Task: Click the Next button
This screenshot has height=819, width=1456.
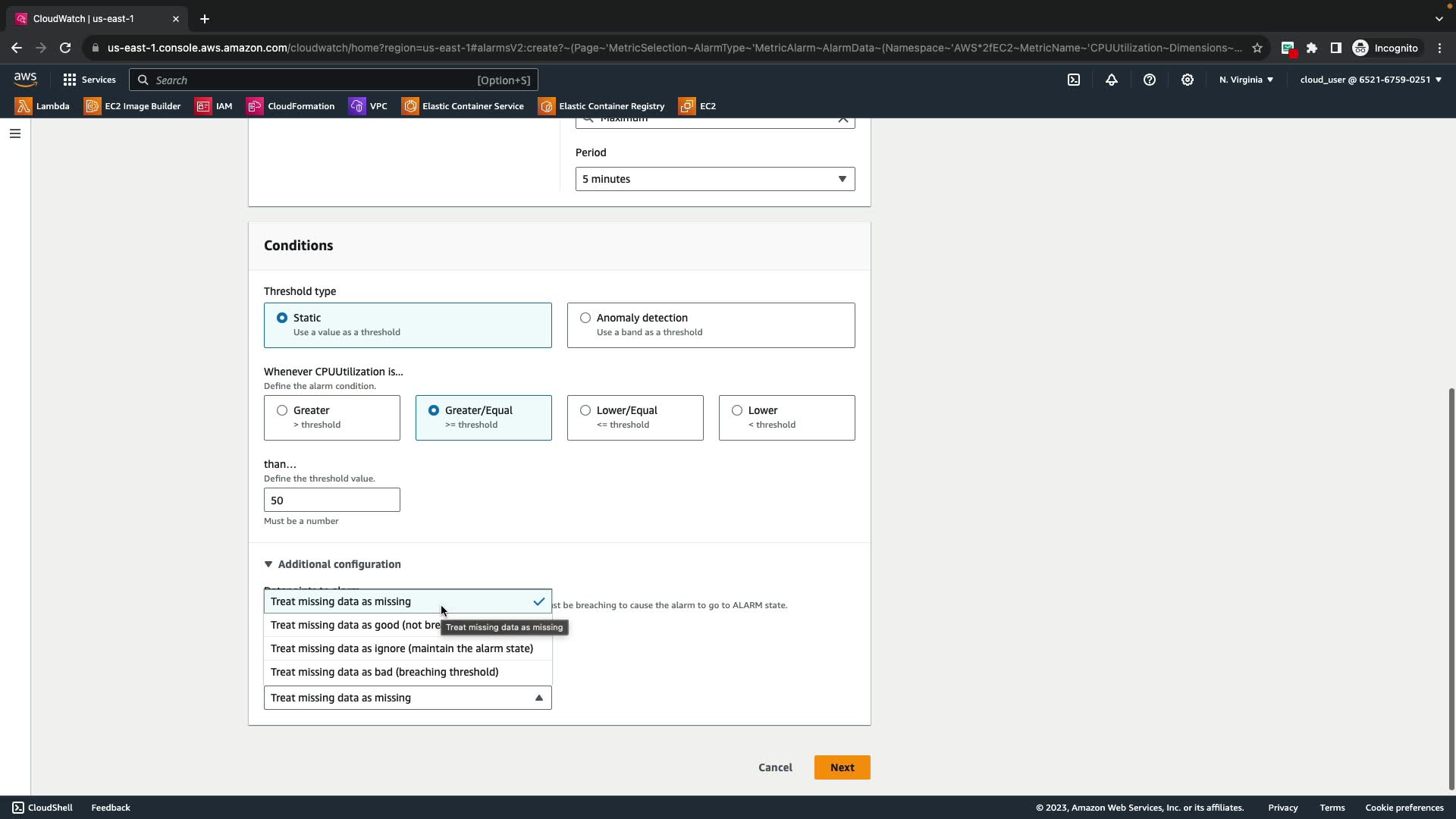Action: tap(842, 767)
